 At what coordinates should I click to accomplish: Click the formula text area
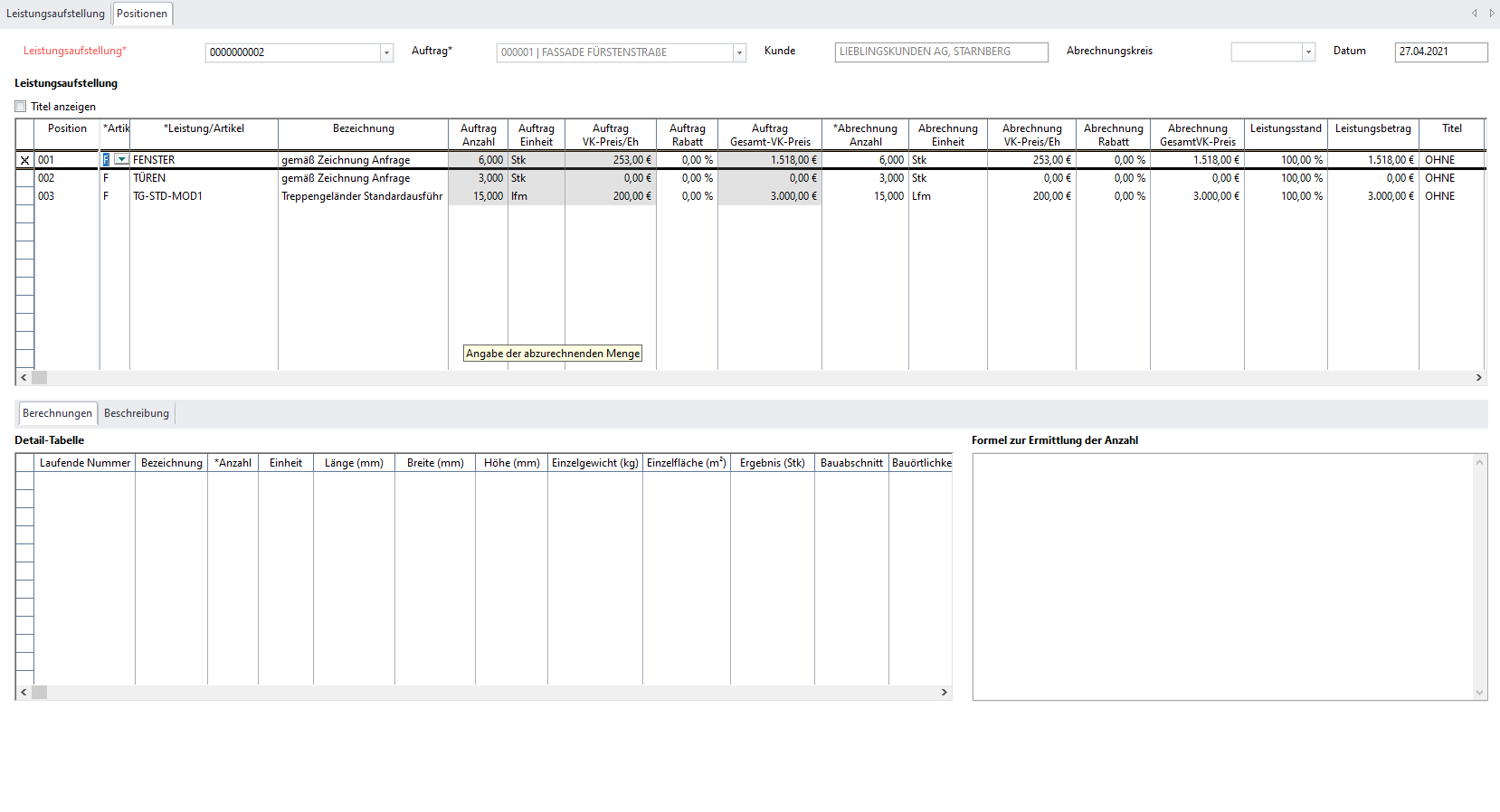(1223, 576)
